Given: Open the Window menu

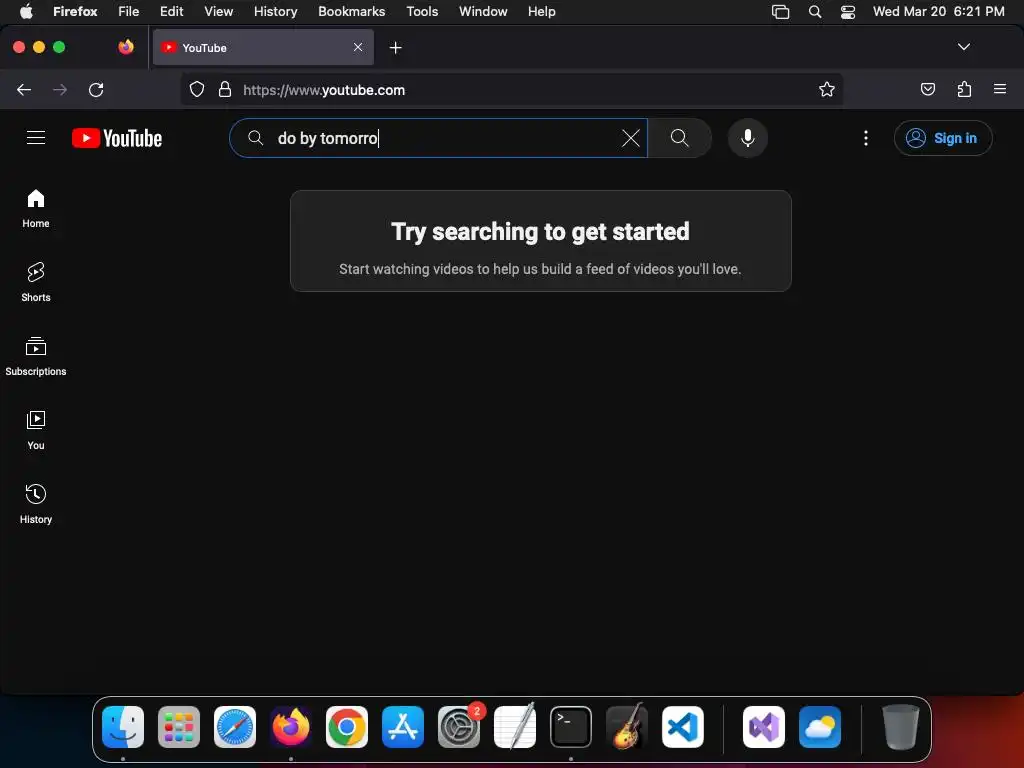Looking at the screenshot, I should point(483,11).
